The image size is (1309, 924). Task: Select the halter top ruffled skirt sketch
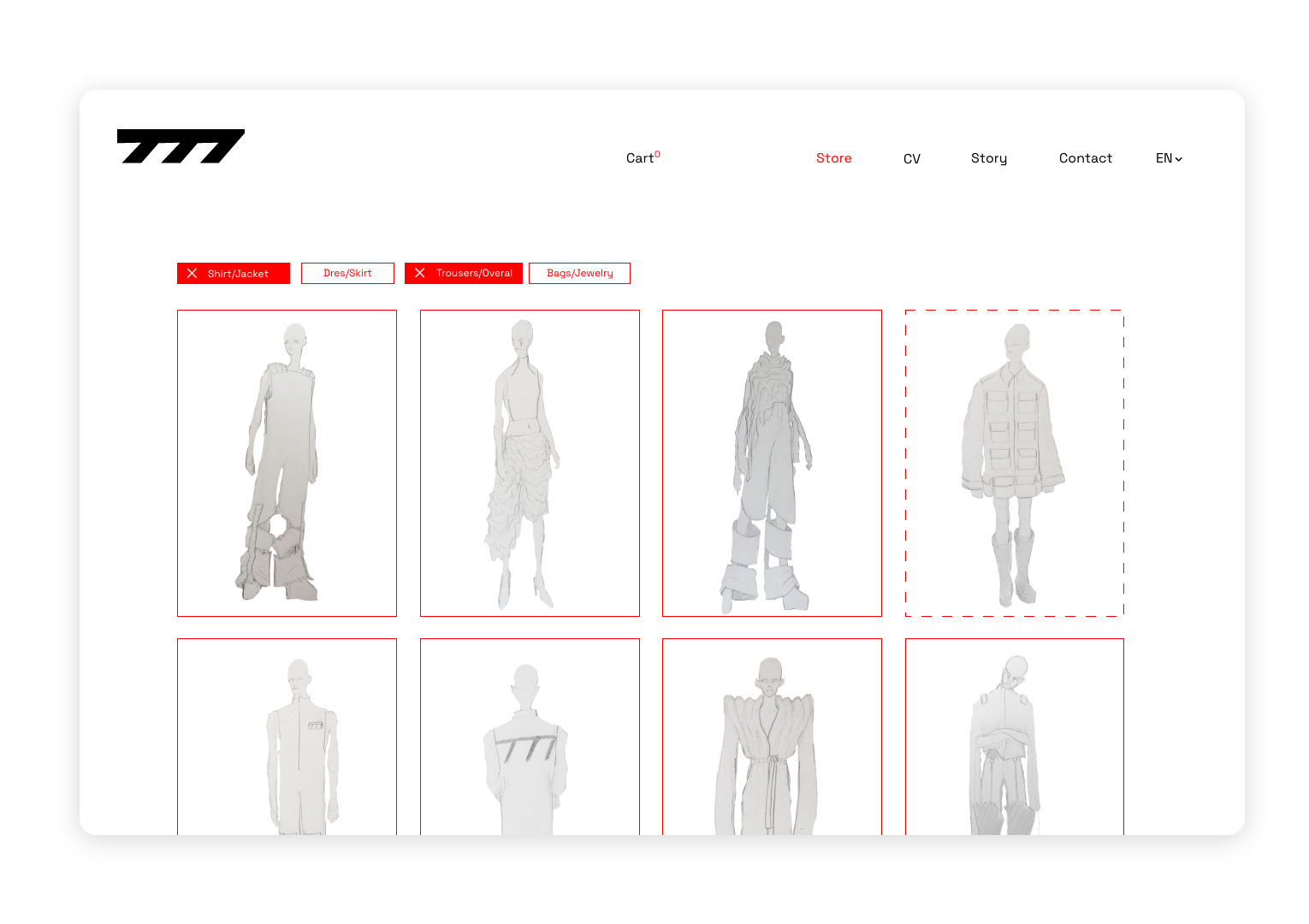click(530, 463)
